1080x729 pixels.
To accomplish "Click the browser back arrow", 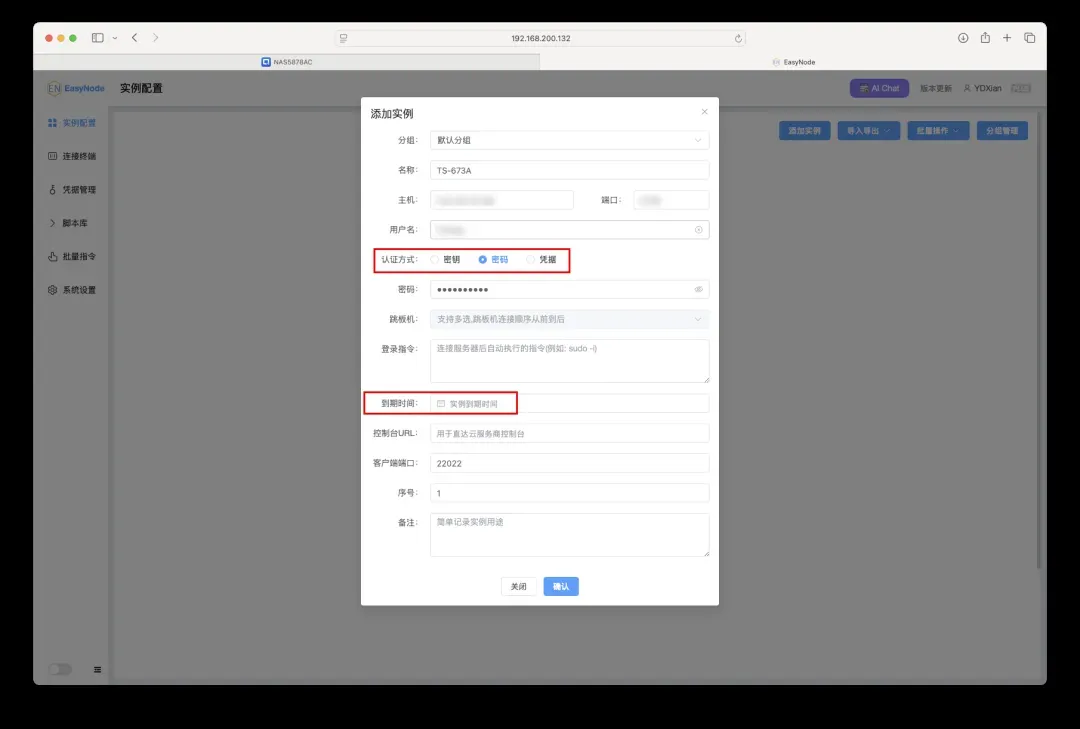I will pyautogui.click(x=134, y=38).
